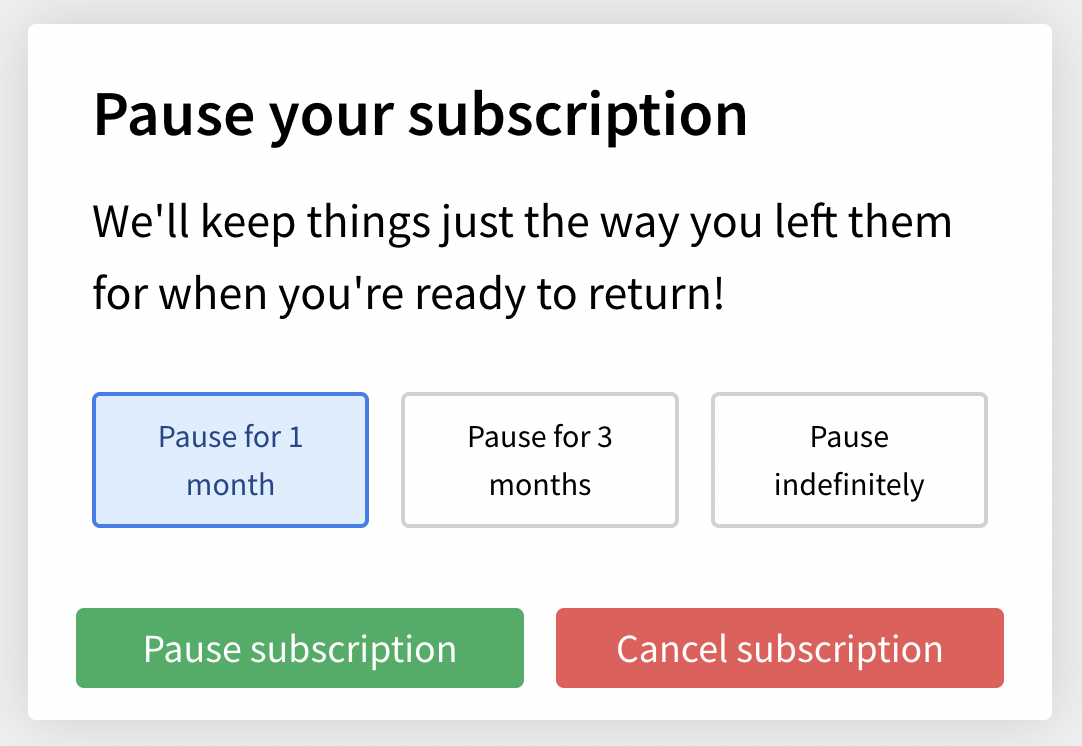Click the "months" label in the 3-month option
This screenshot has width=1082, height=746.
(540, 485)
